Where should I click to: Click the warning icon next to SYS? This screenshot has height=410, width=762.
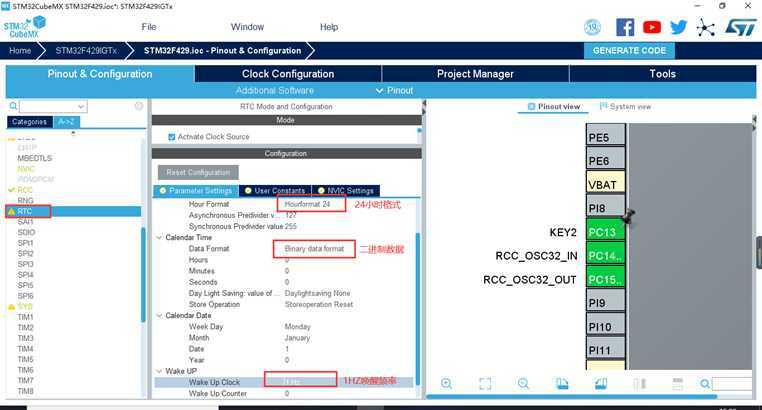pos(12,307)
